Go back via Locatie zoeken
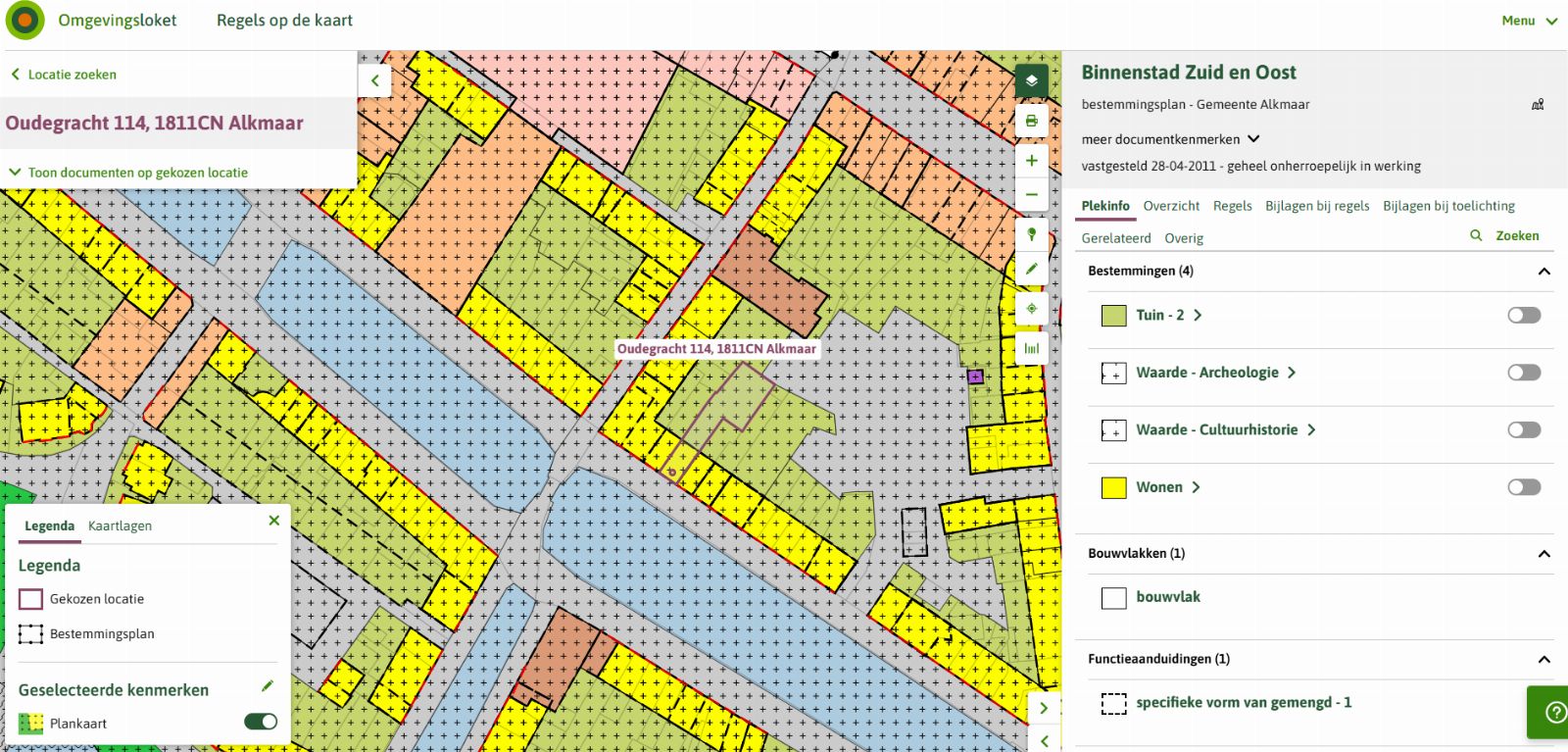 (x=64, y=75)
